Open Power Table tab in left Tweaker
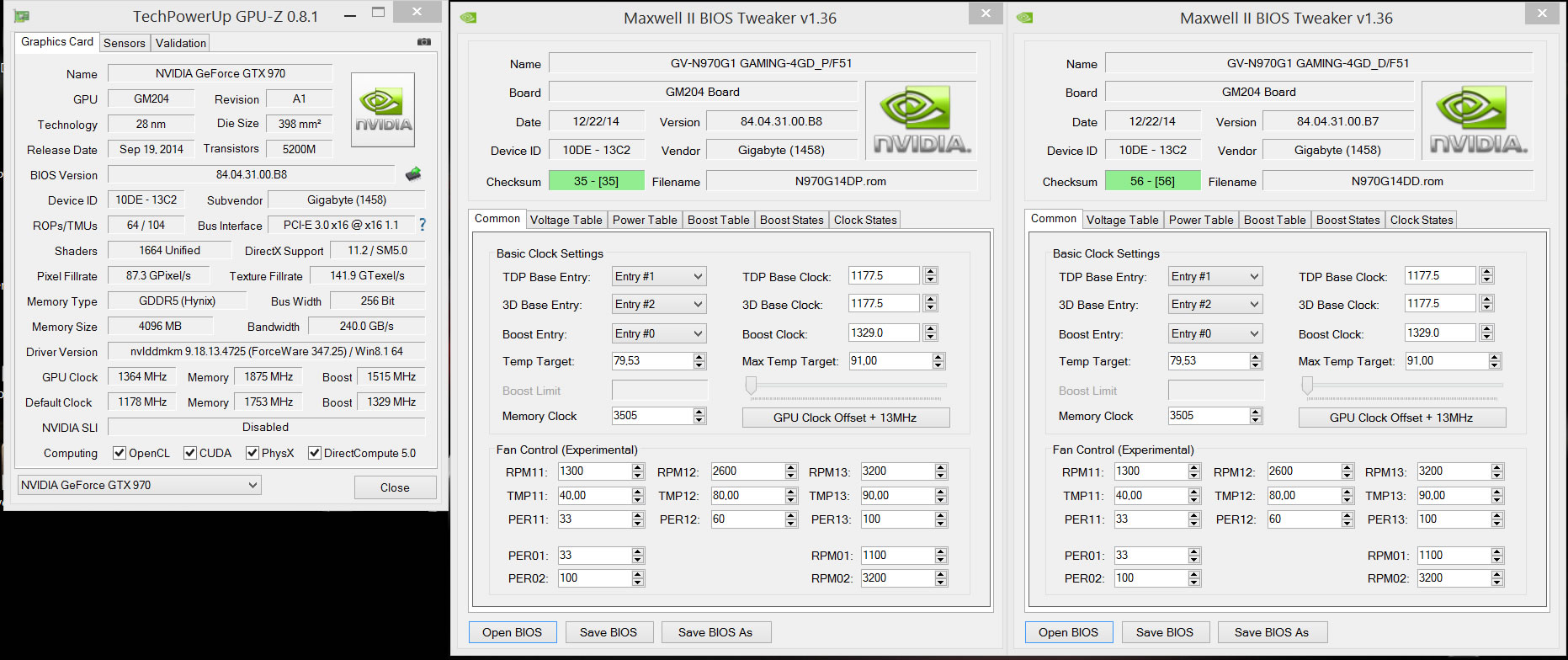 645,220
